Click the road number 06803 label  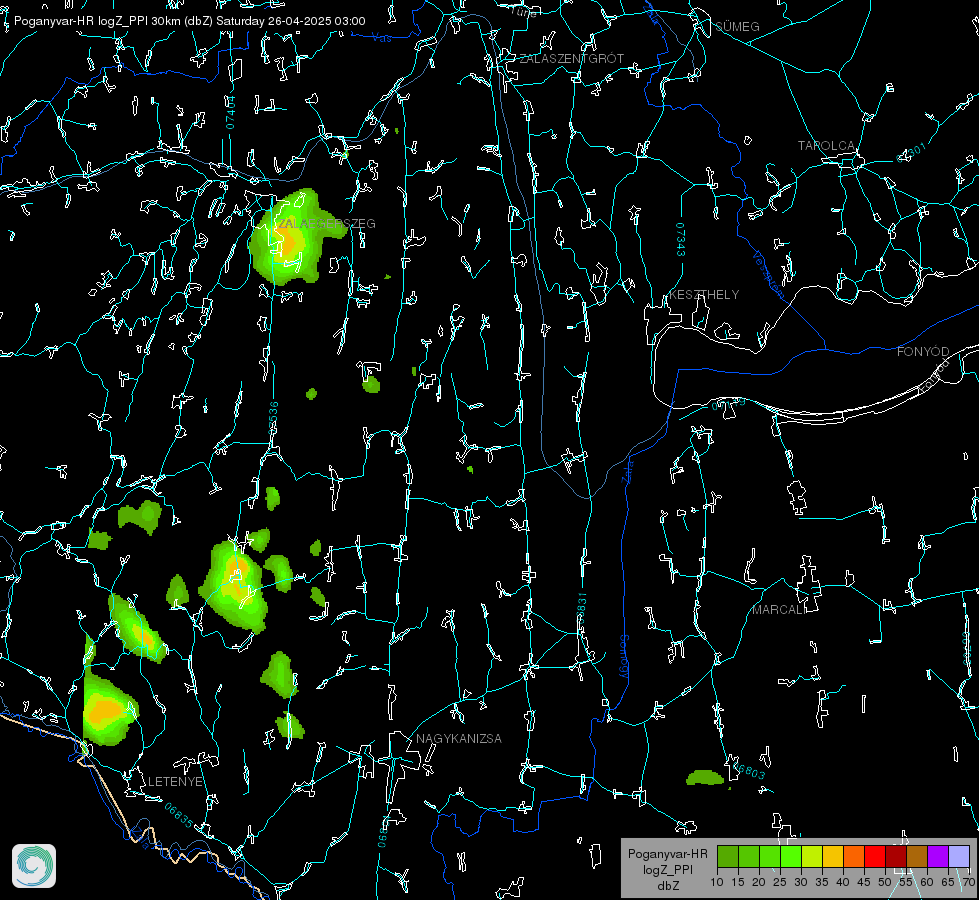click(x=749, y=771)
